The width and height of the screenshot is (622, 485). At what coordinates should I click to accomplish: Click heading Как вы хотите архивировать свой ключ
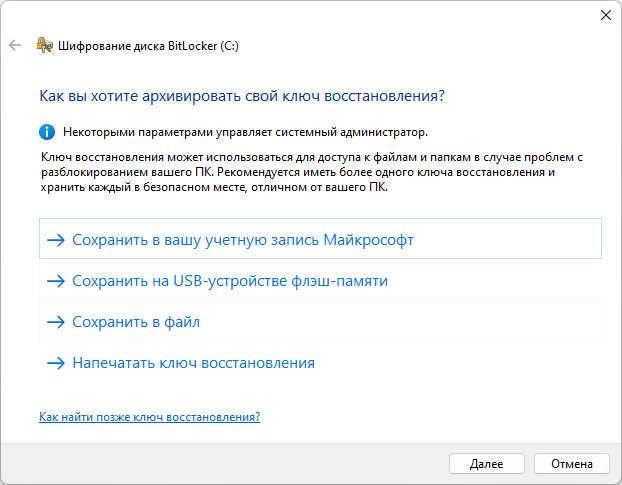(242, 96)
